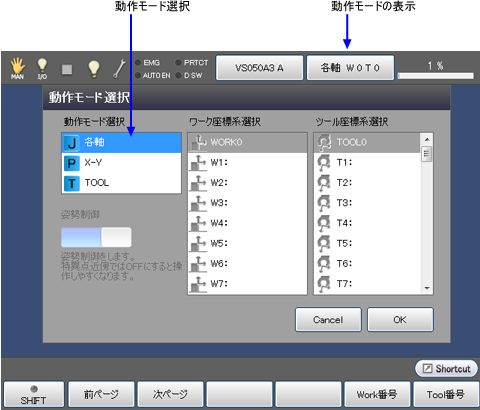Open the wrench settings icon

[119, 68]
